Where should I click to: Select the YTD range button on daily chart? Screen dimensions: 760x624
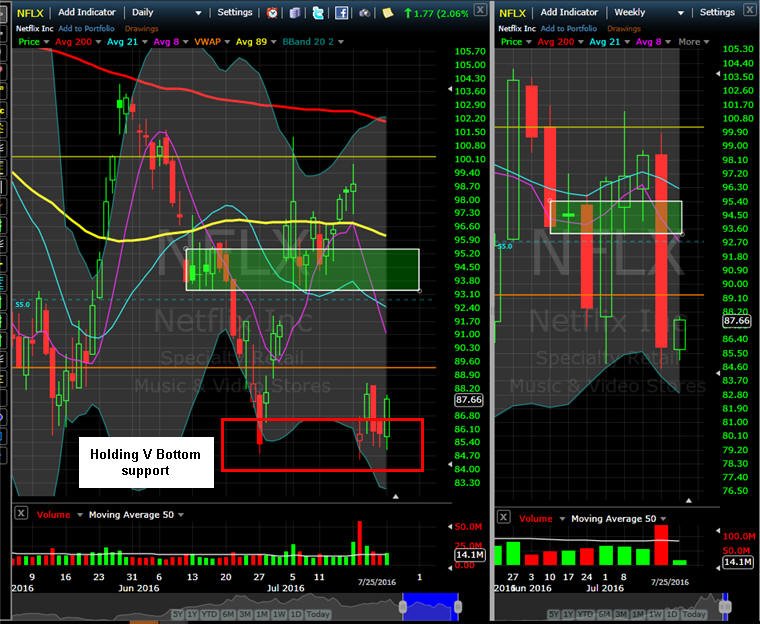coord(209,614)
